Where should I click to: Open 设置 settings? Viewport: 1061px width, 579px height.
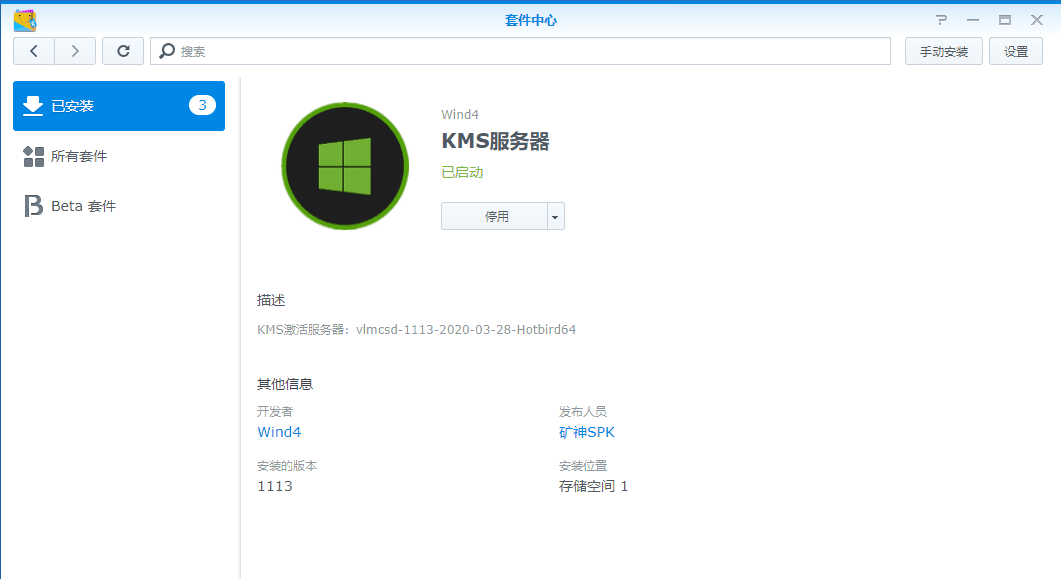pos(1016,51)
